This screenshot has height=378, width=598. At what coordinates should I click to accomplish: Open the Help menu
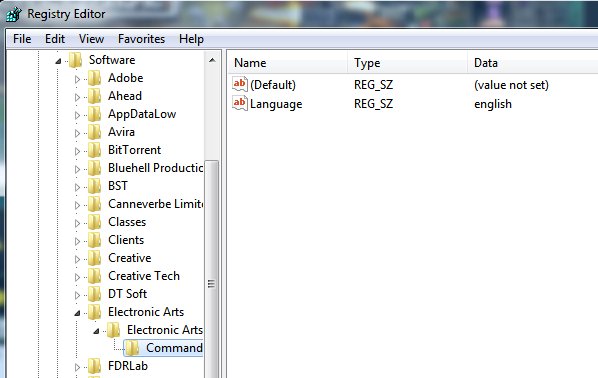click(x=191, y=39)
